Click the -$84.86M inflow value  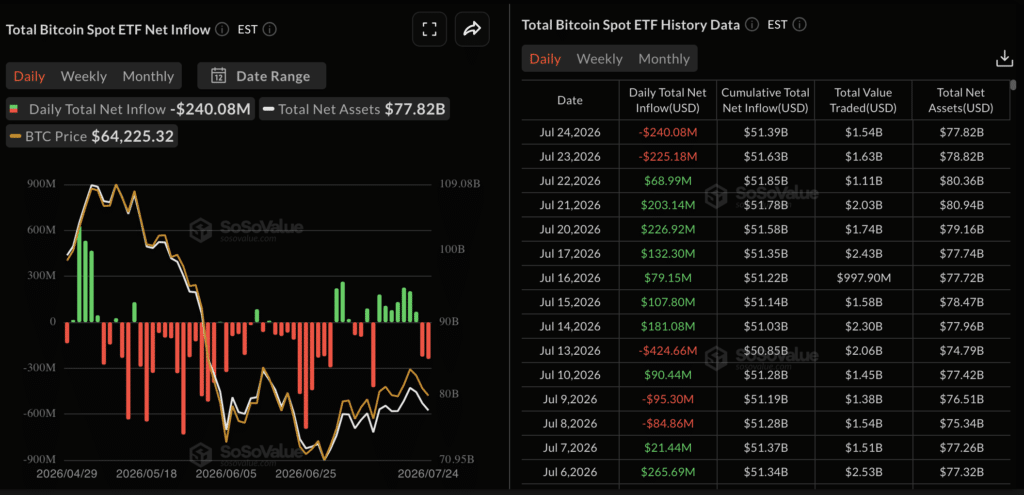(x=667, y=423)
